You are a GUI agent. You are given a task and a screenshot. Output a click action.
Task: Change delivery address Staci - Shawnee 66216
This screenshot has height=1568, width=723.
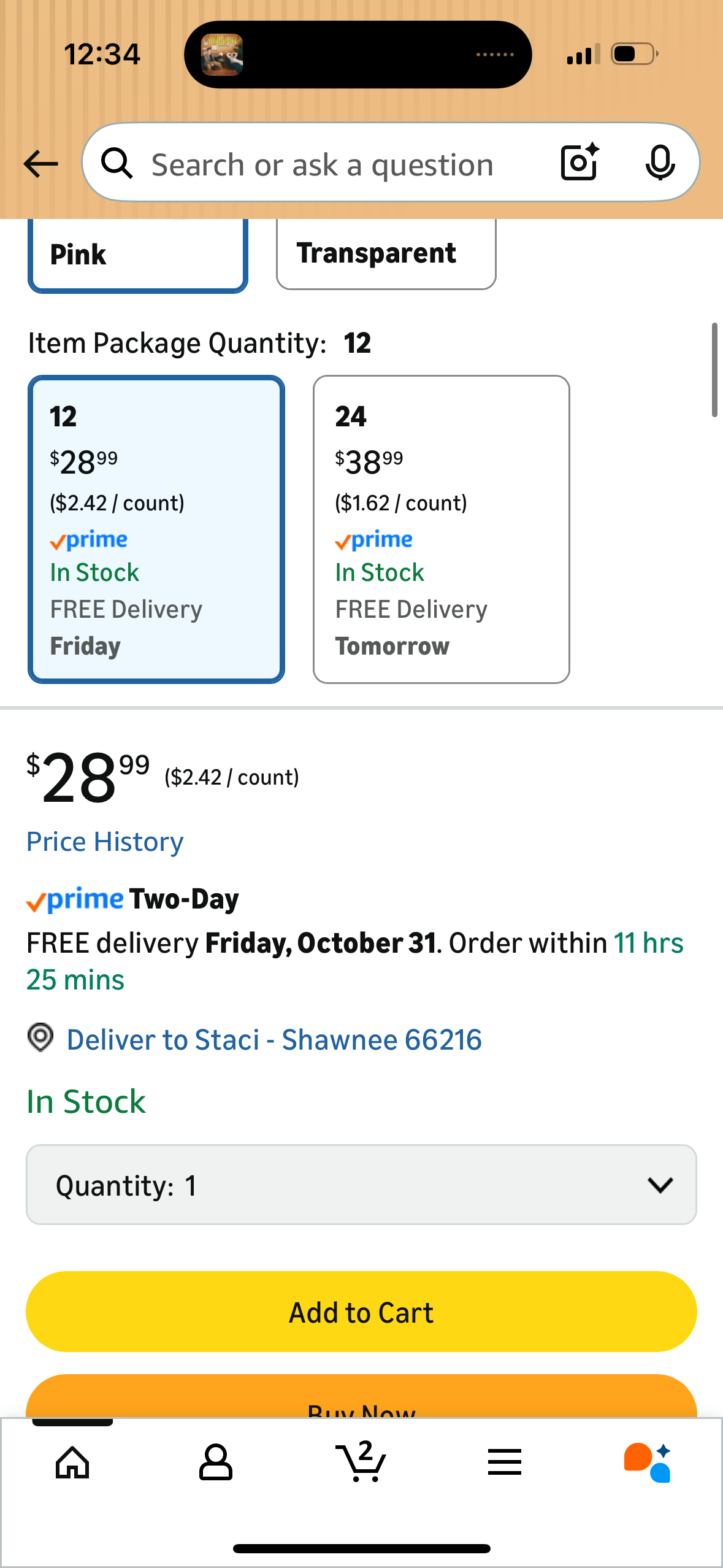click(274, 1040)
